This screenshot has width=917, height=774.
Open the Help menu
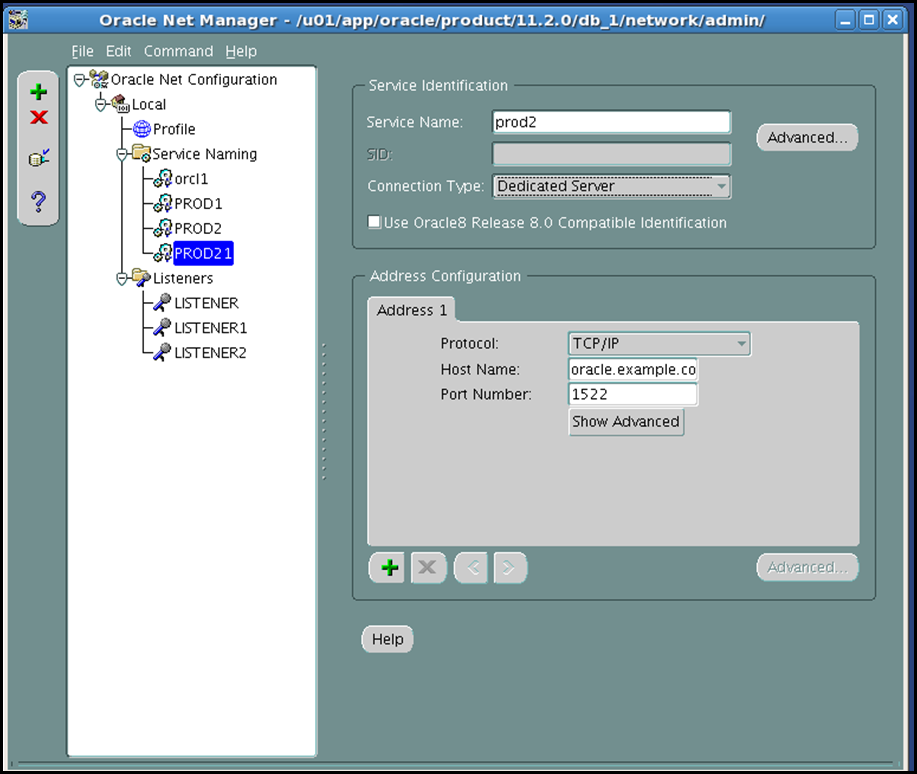tap(241, 51)
